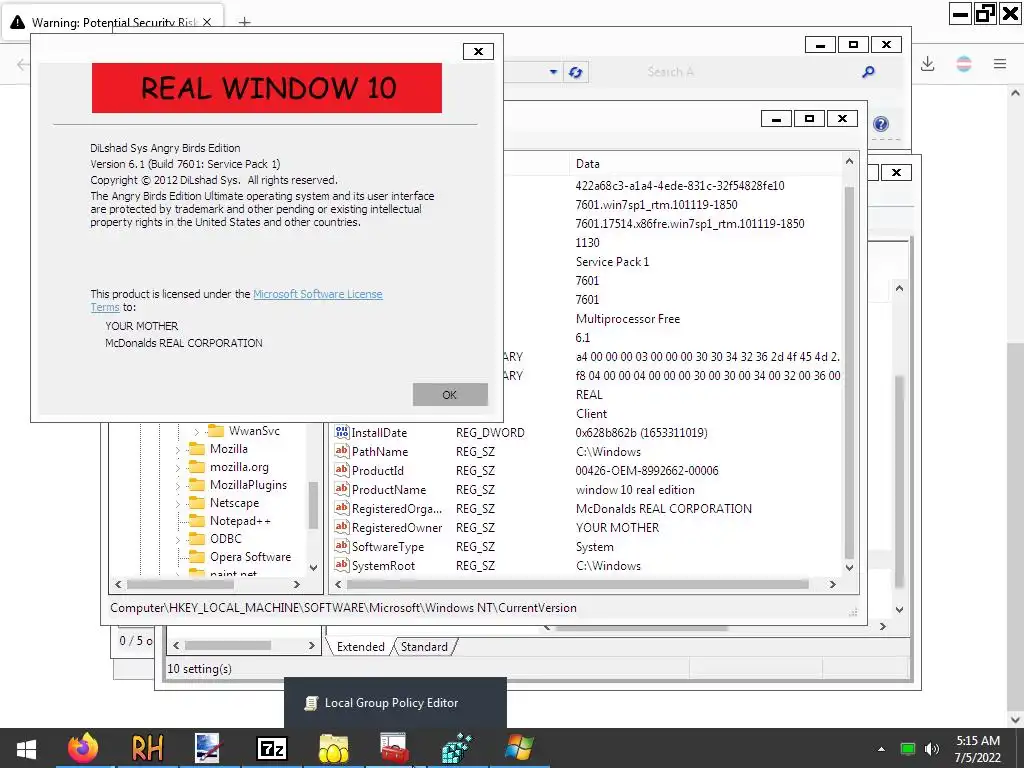This screenshot has width=1024, height=768.
Task: Select the Notepad++ registry key
Action: [240, 520]
